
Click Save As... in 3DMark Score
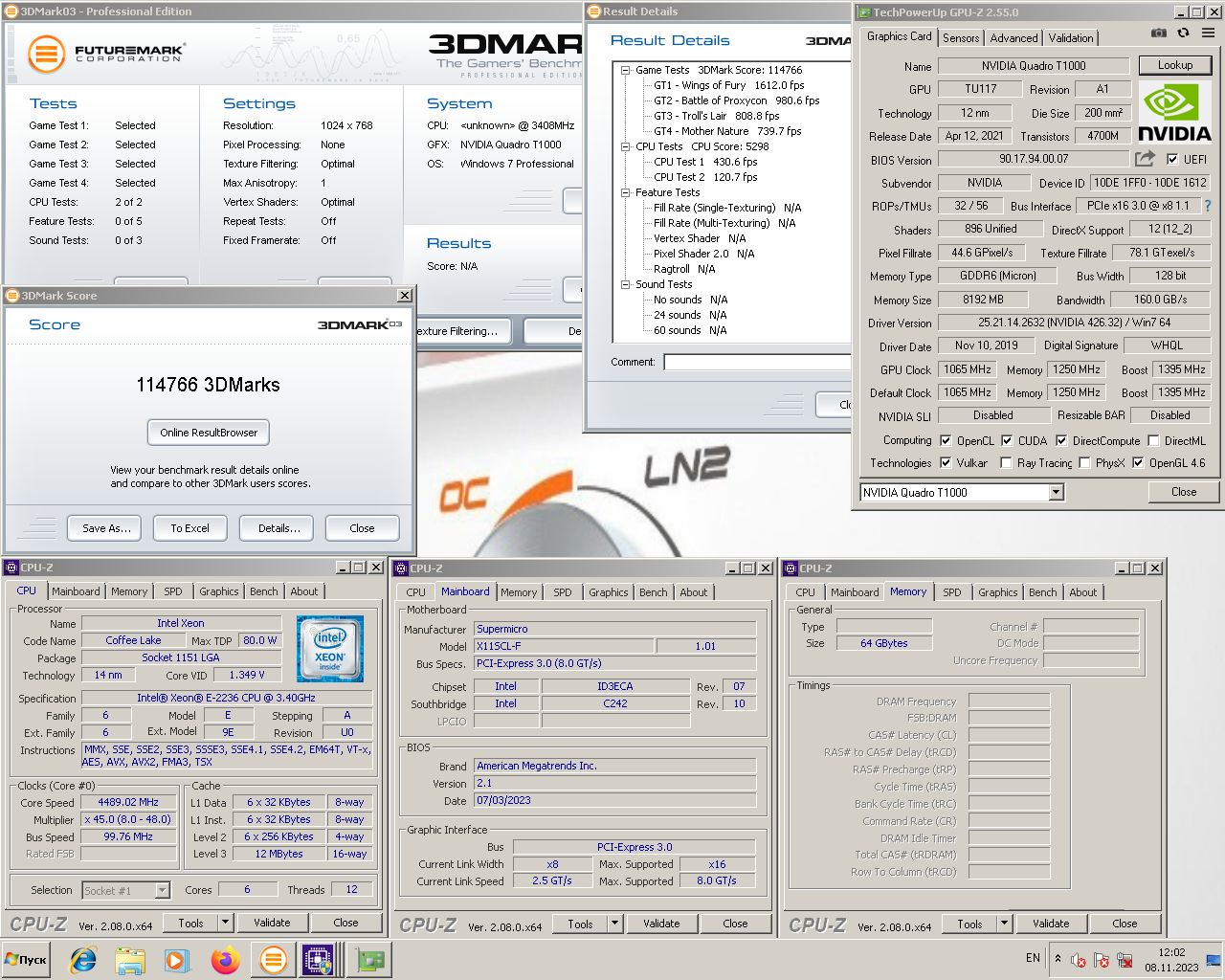pyautogui.click(x=106, y=528)
